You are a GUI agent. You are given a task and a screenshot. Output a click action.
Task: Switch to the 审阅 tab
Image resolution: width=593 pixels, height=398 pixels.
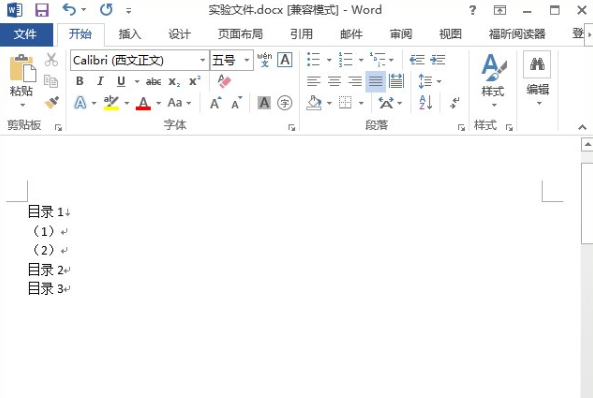(401, 34)
